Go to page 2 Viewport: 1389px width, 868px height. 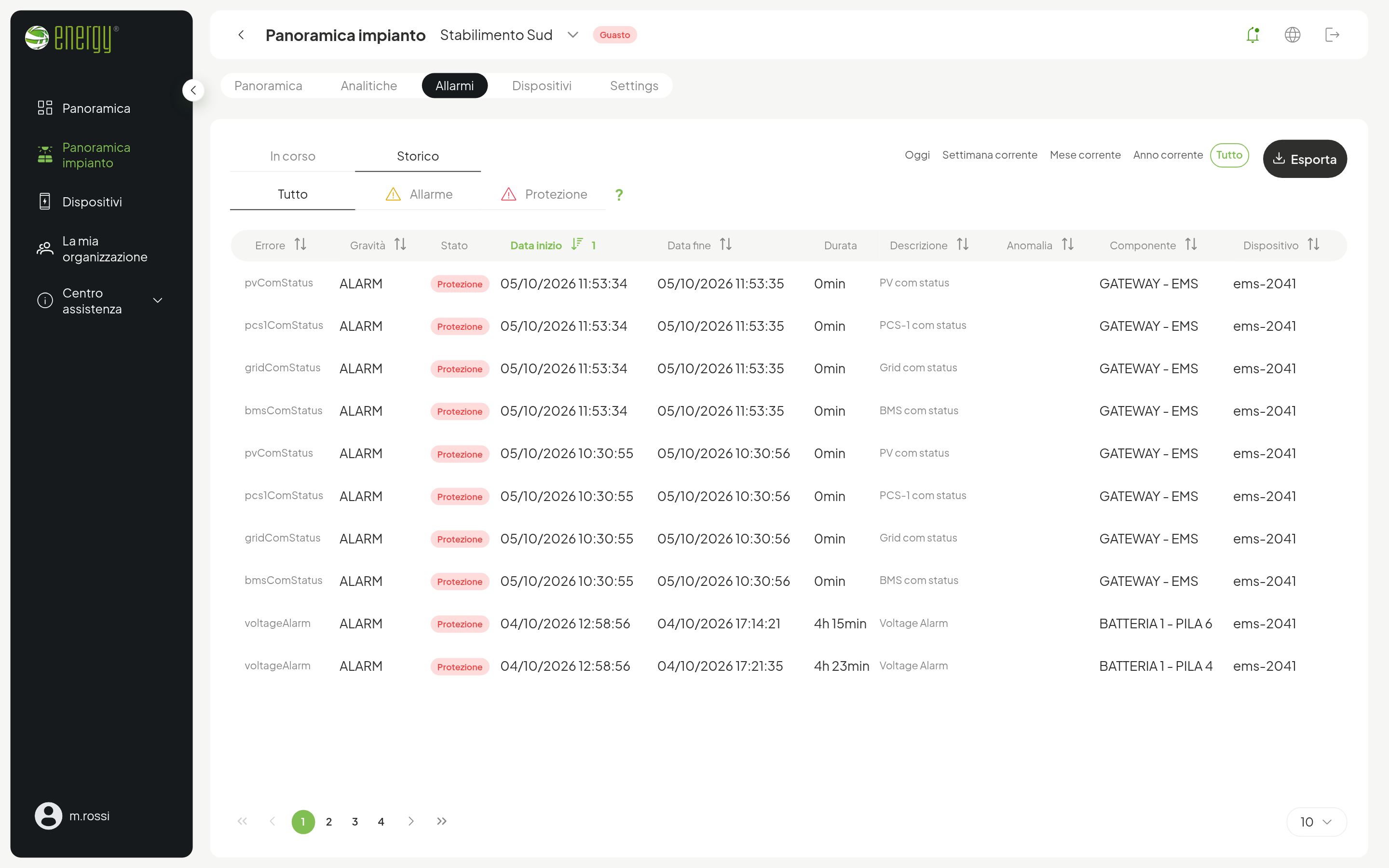[x=329, y=822]
